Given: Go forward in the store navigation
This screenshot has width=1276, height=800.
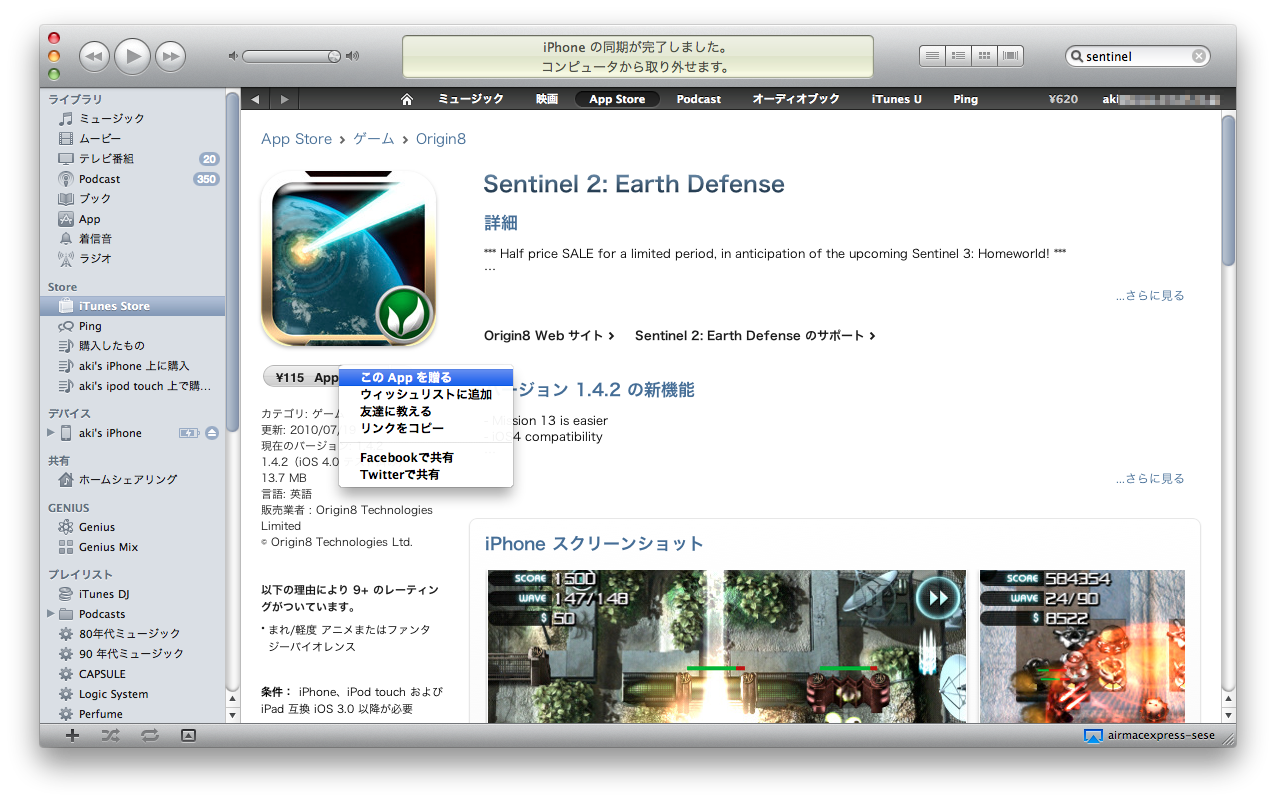Looking at the screenshot, I should pyautogui.click(x=285, y=99).
